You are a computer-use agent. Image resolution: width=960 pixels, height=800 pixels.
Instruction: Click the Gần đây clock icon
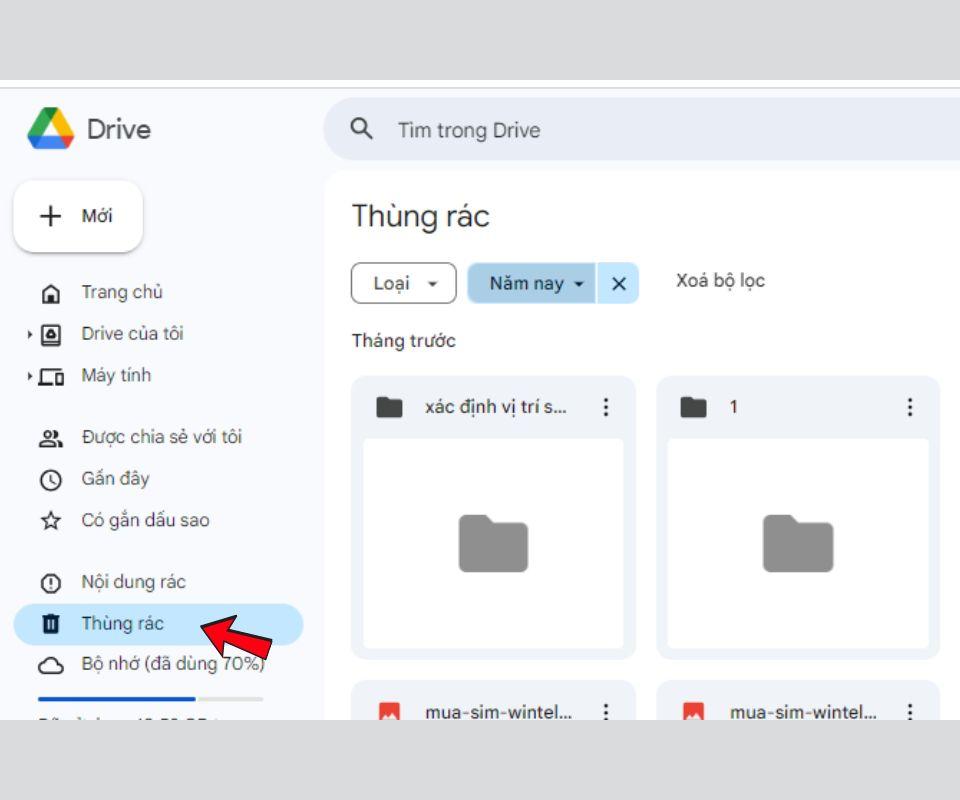(x=50, y=479)
